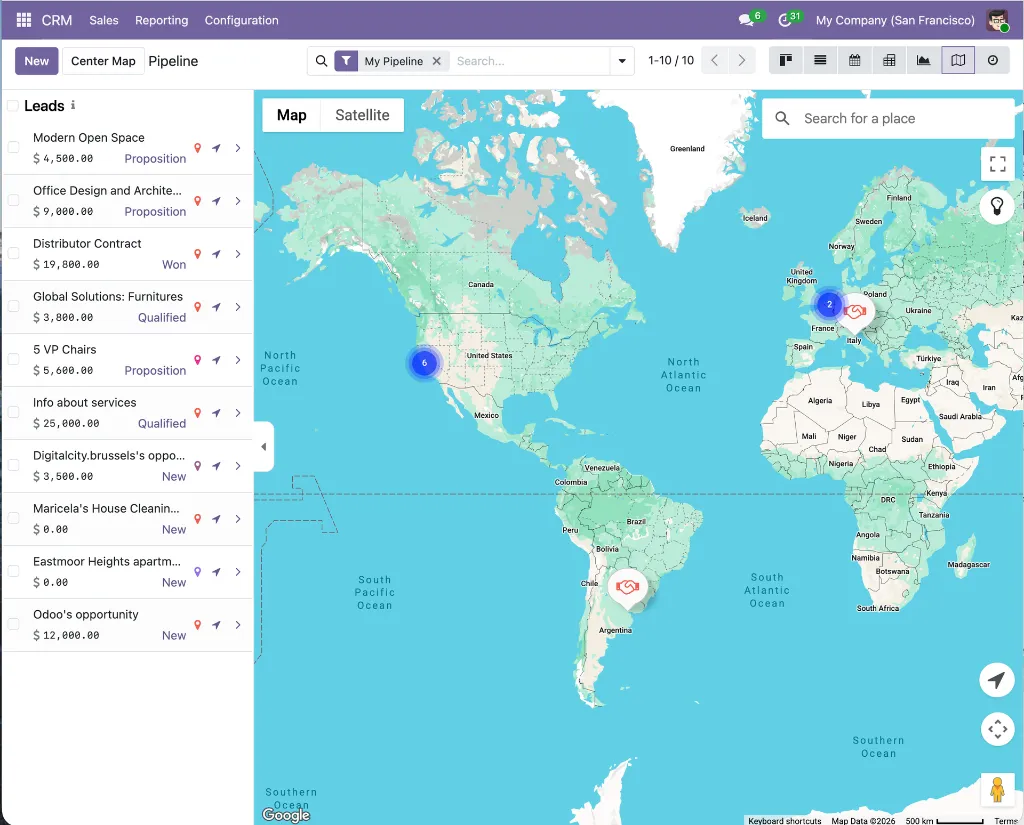Navigate to Distributor Contract with arrow icon
1024x825 pixels.
(216, 254)
